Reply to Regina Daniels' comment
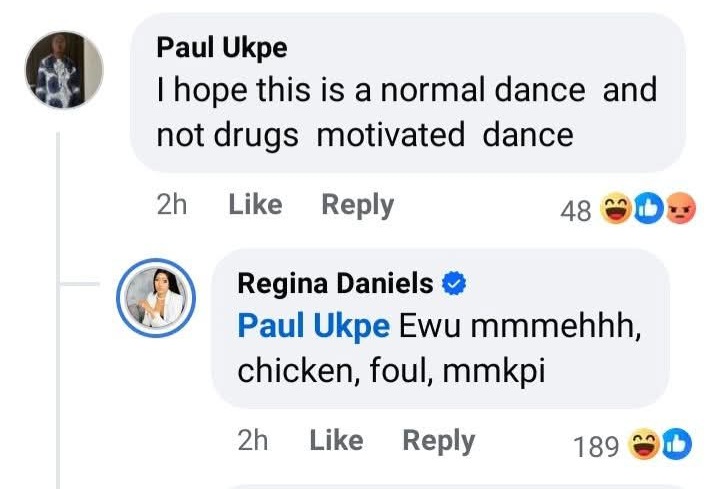The width and height of the screenshot is (720, 489). pyautogui.click(x=438, y=441)
